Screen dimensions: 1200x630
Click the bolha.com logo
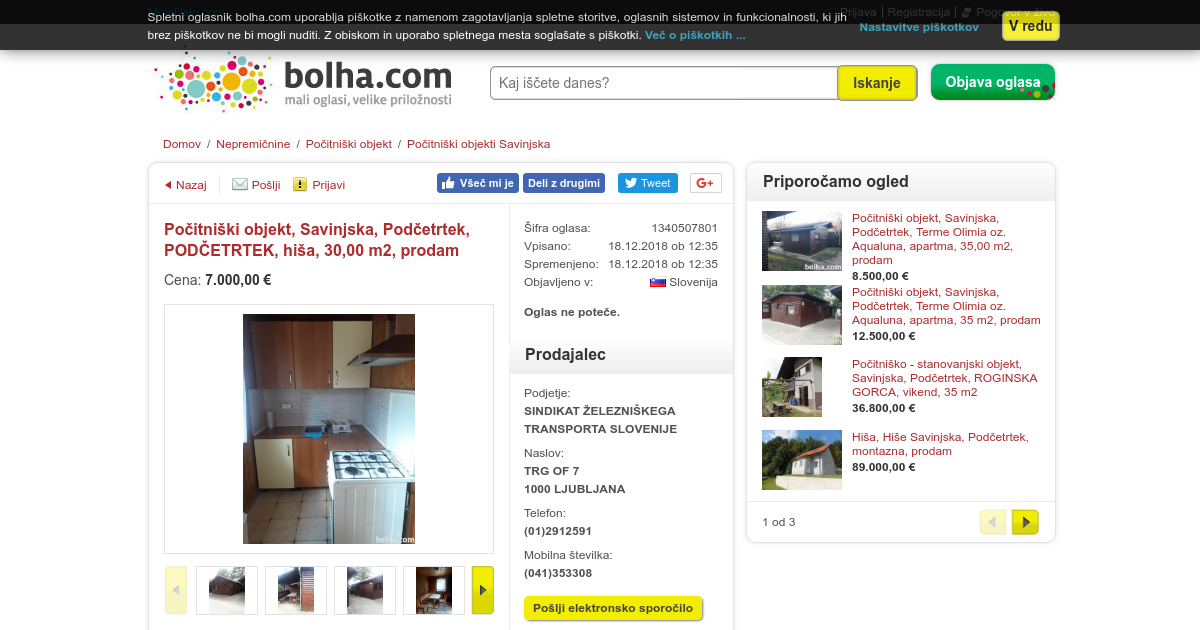(304, 82)
